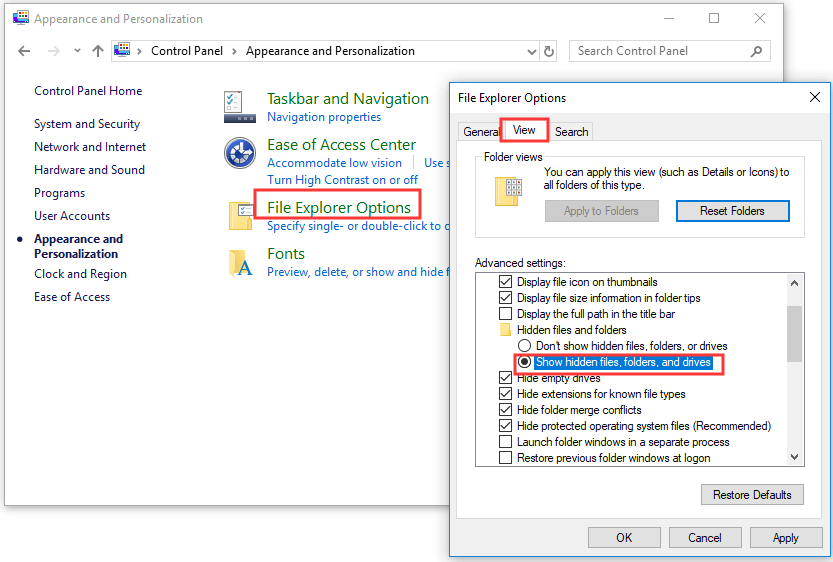Click Control Panel in the breadcrumb
Viewport: 833px width, 562px height.
(x=187, y=51)
